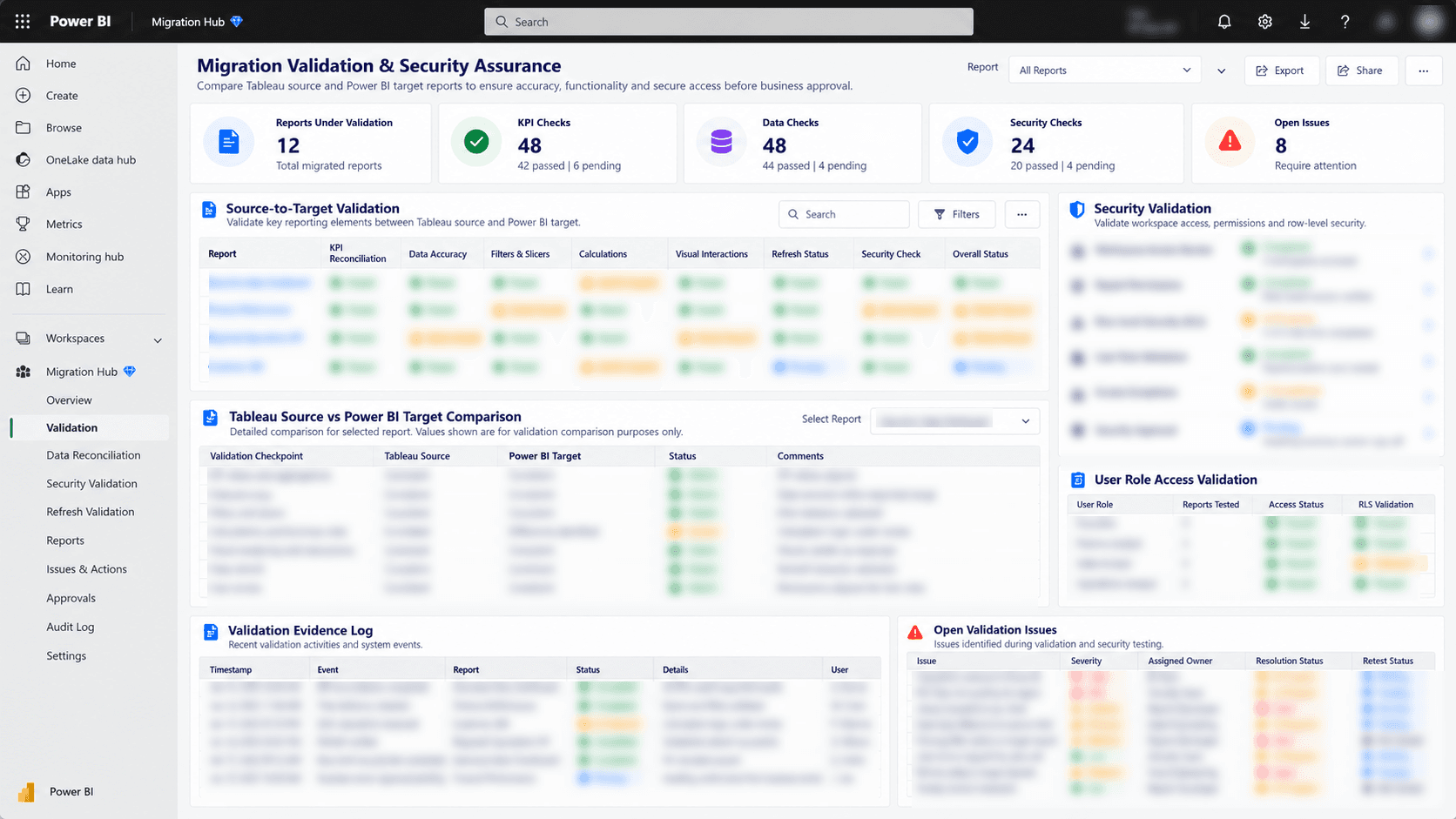Click the Create plus icon
This screenshot has width=1456, height=819.
(x=24, y=96)
